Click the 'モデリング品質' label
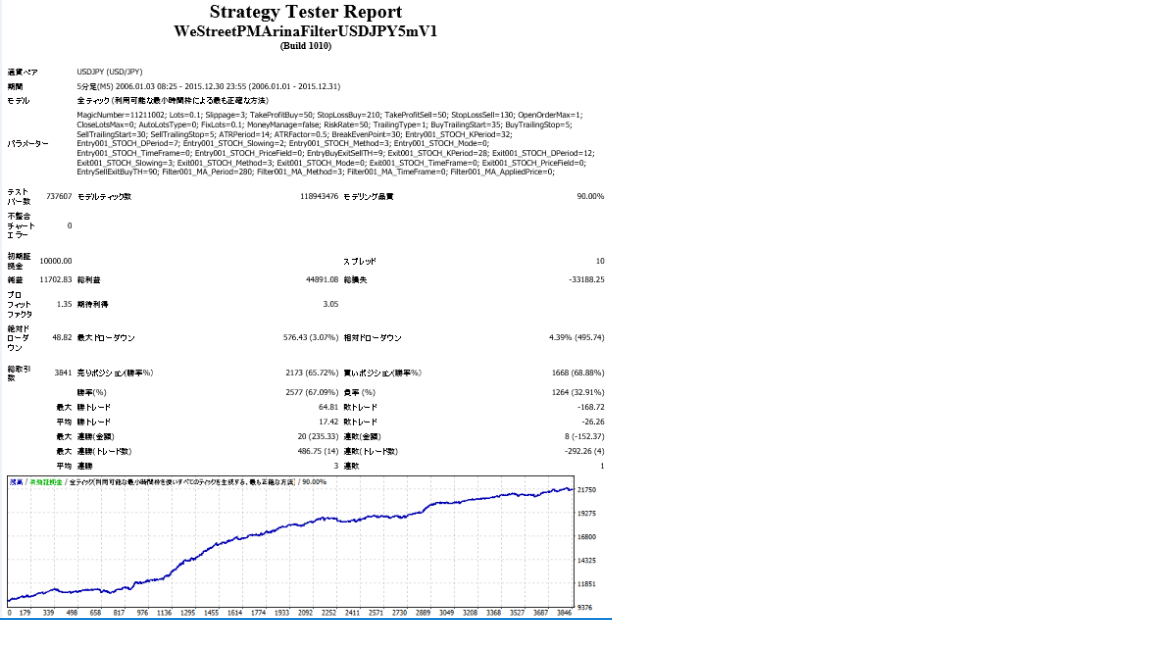Image resolution: width=1158 pixels, height=670 pixels. (x=369, y=196)
